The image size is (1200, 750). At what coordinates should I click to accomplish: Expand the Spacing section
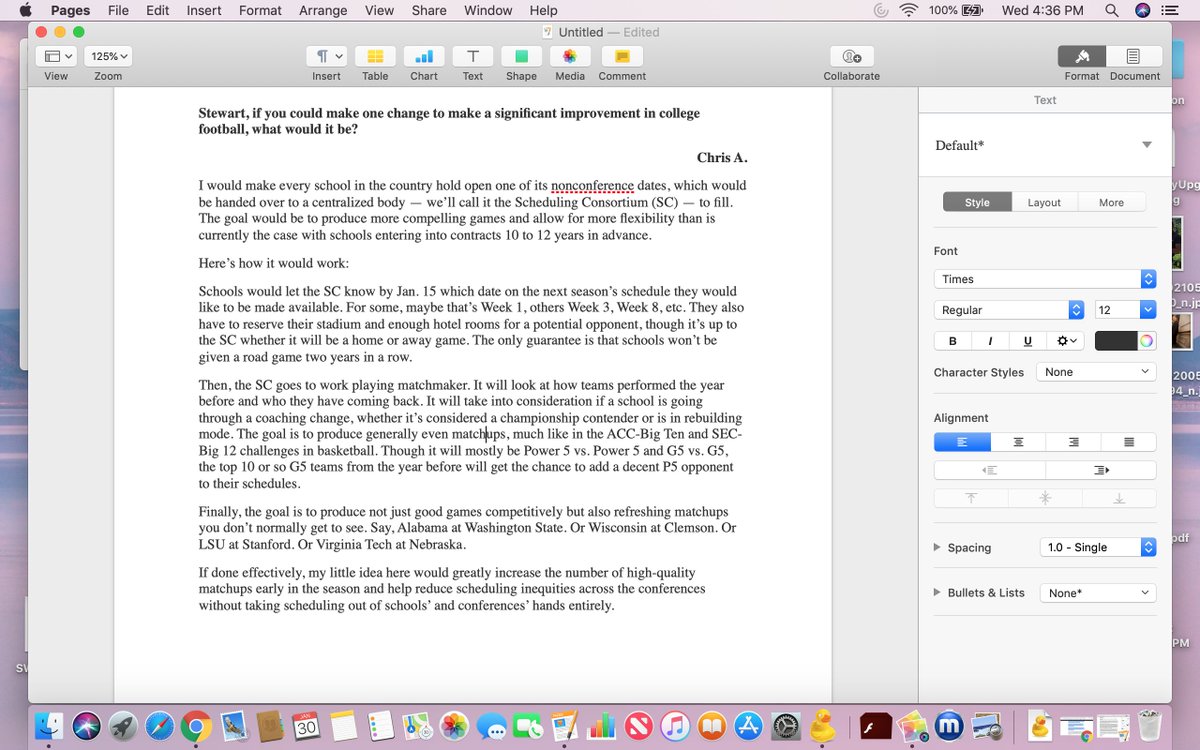pyautogui.click(x=937, y=547)
